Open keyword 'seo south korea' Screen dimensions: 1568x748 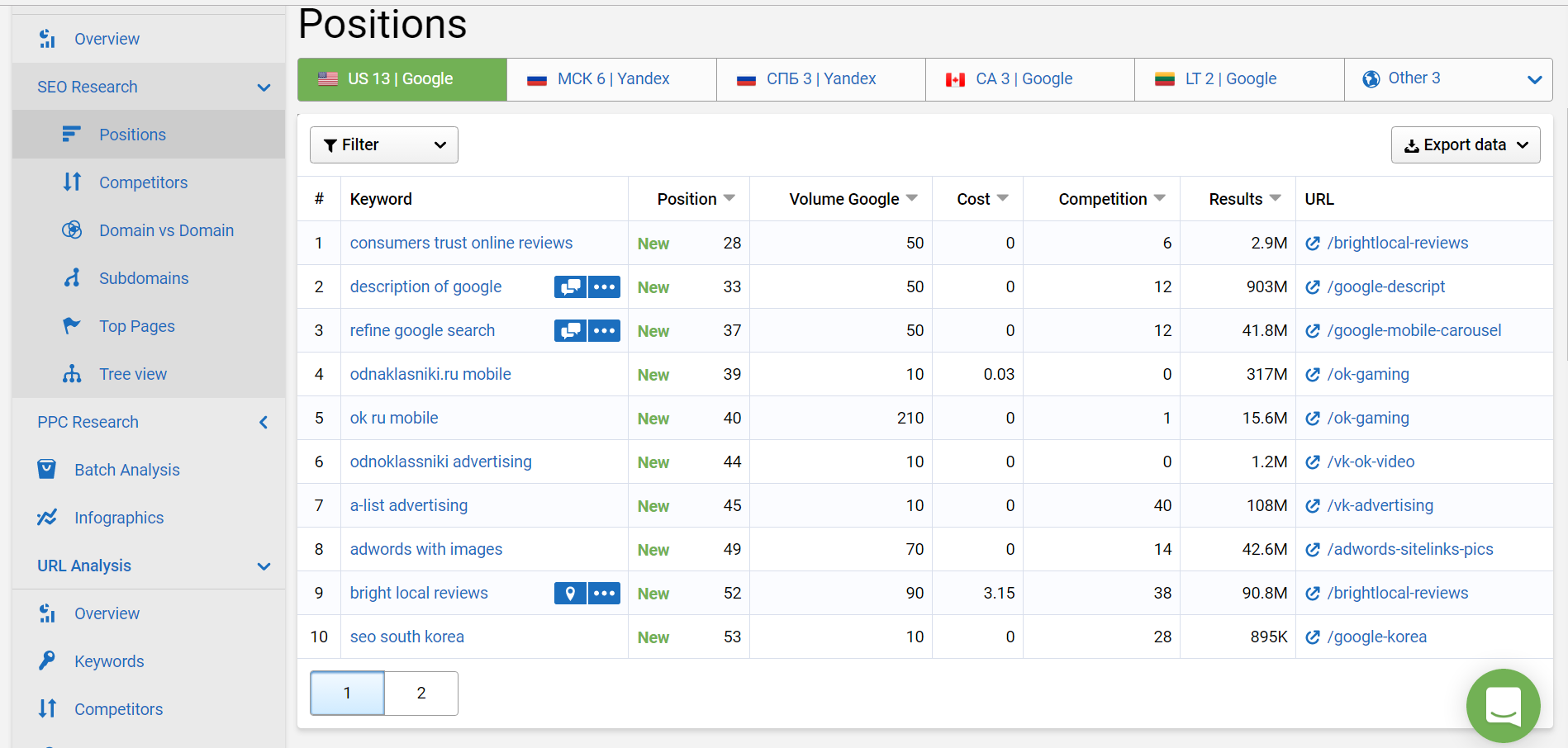pos(407,637)
